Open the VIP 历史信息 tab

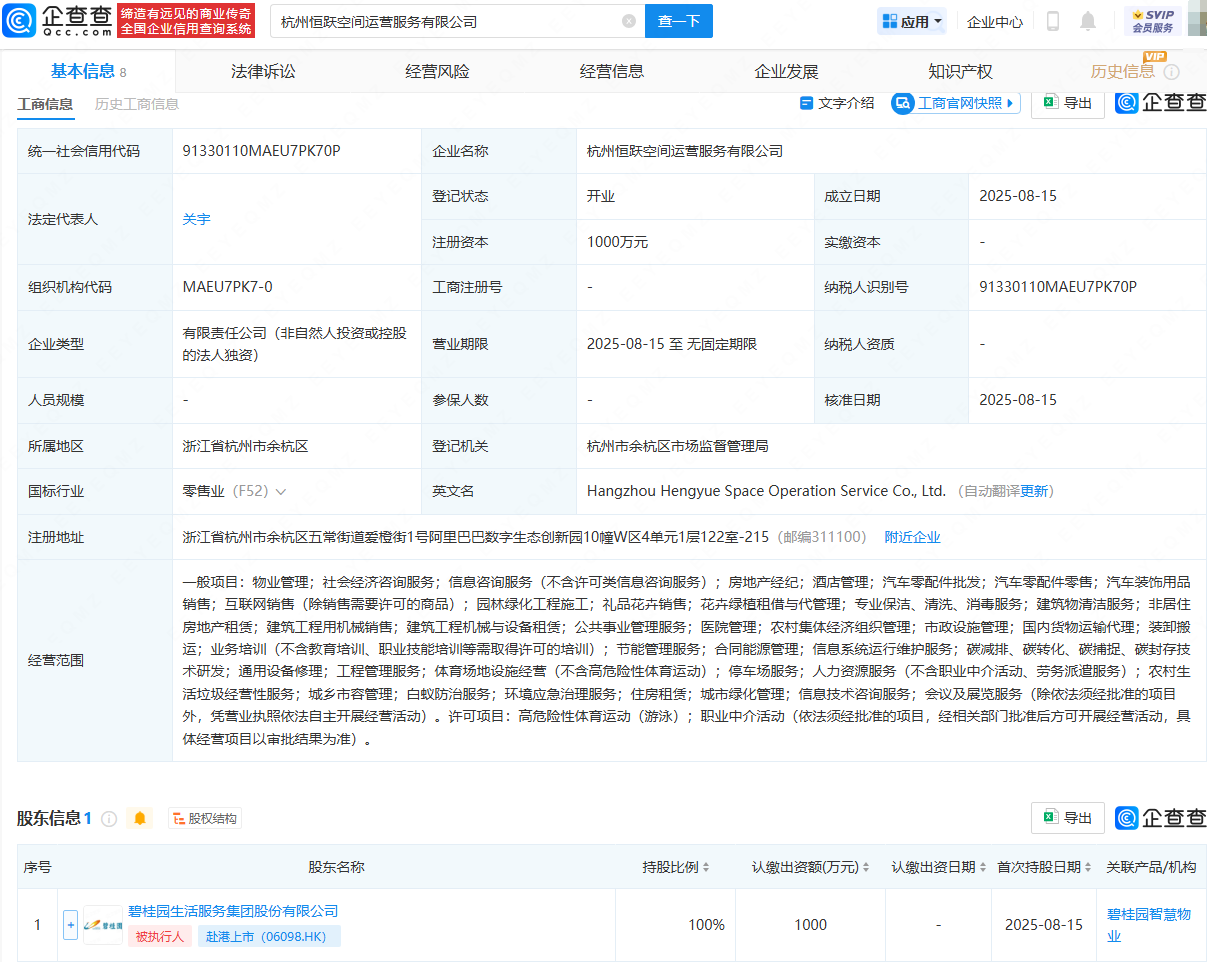1122,71
